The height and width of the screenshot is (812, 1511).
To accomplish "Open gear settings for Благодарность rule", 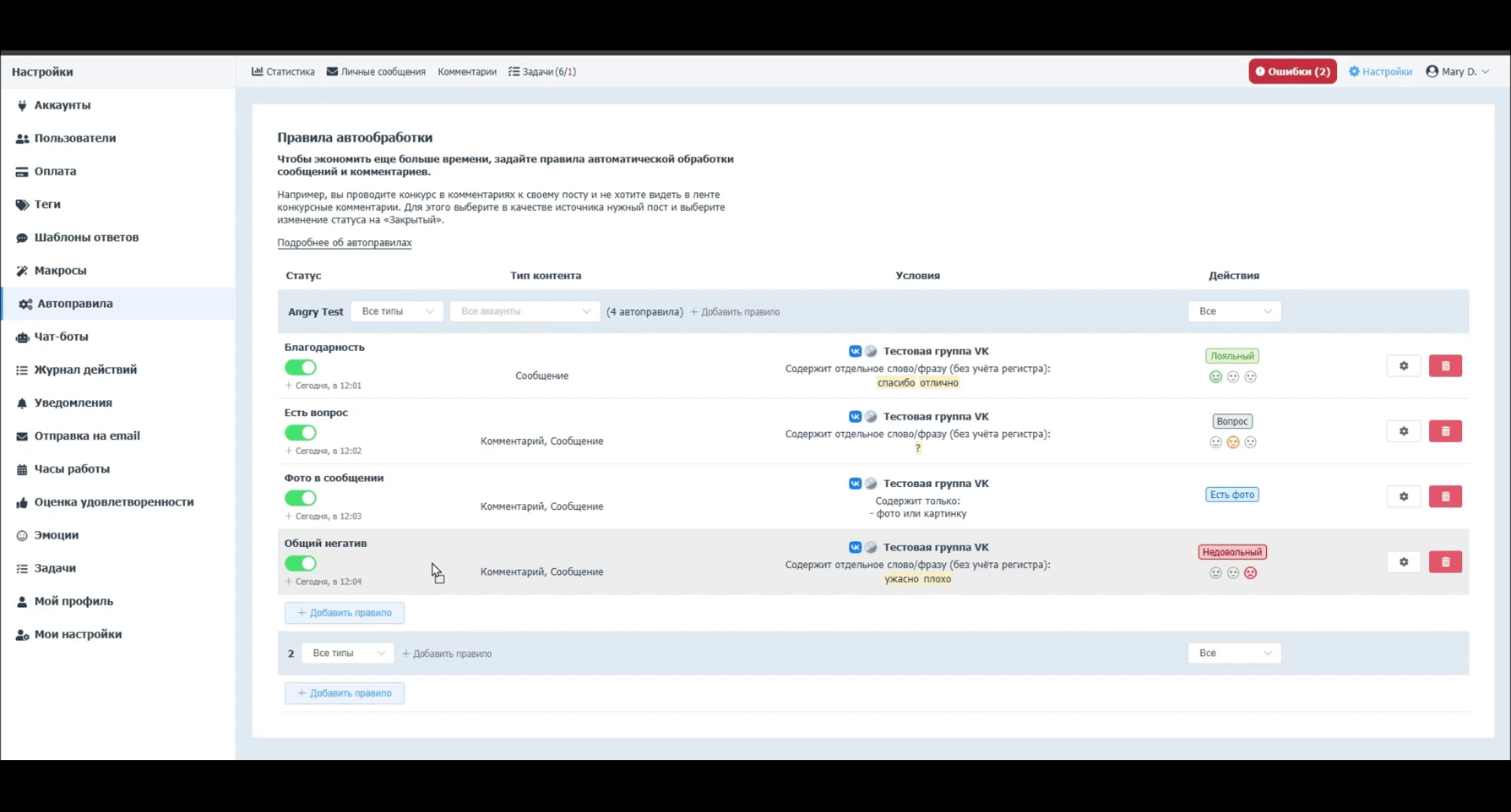I will coord(1403,366).
